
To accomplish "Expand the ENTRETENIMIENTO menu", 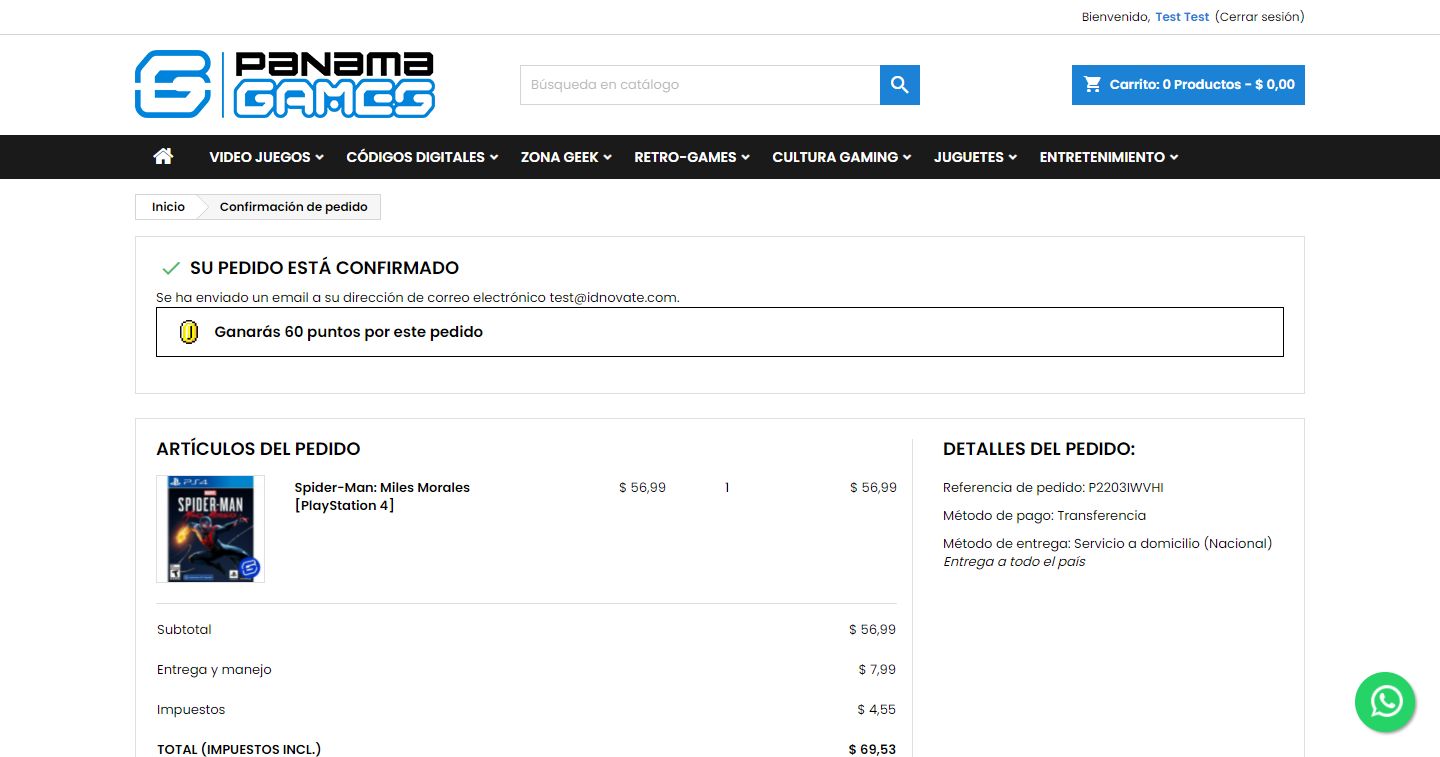I will [x=1109, y=157].
